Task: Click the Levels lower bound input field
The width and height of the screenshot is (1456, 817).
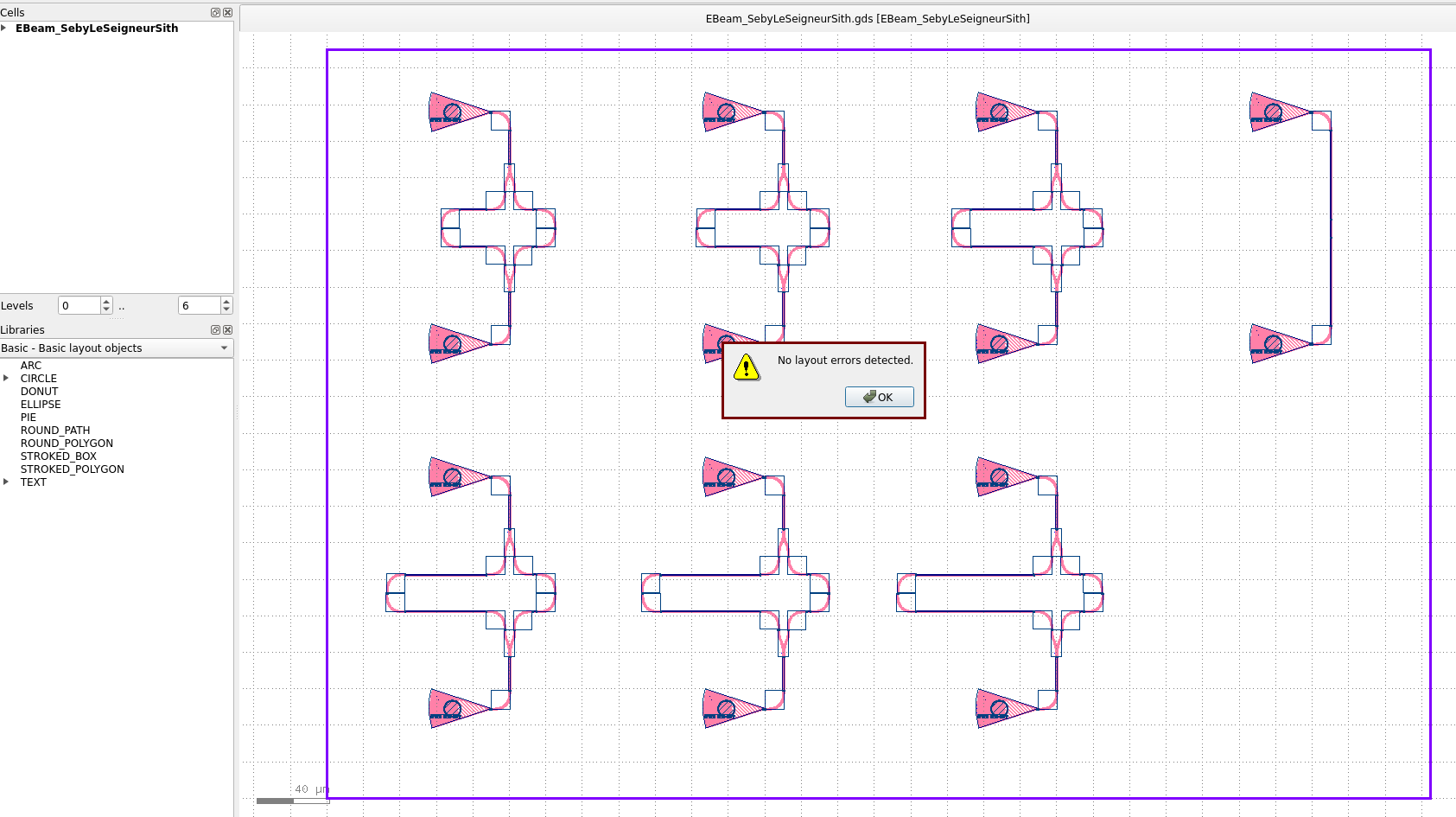Action: click(x=78, y=305)
